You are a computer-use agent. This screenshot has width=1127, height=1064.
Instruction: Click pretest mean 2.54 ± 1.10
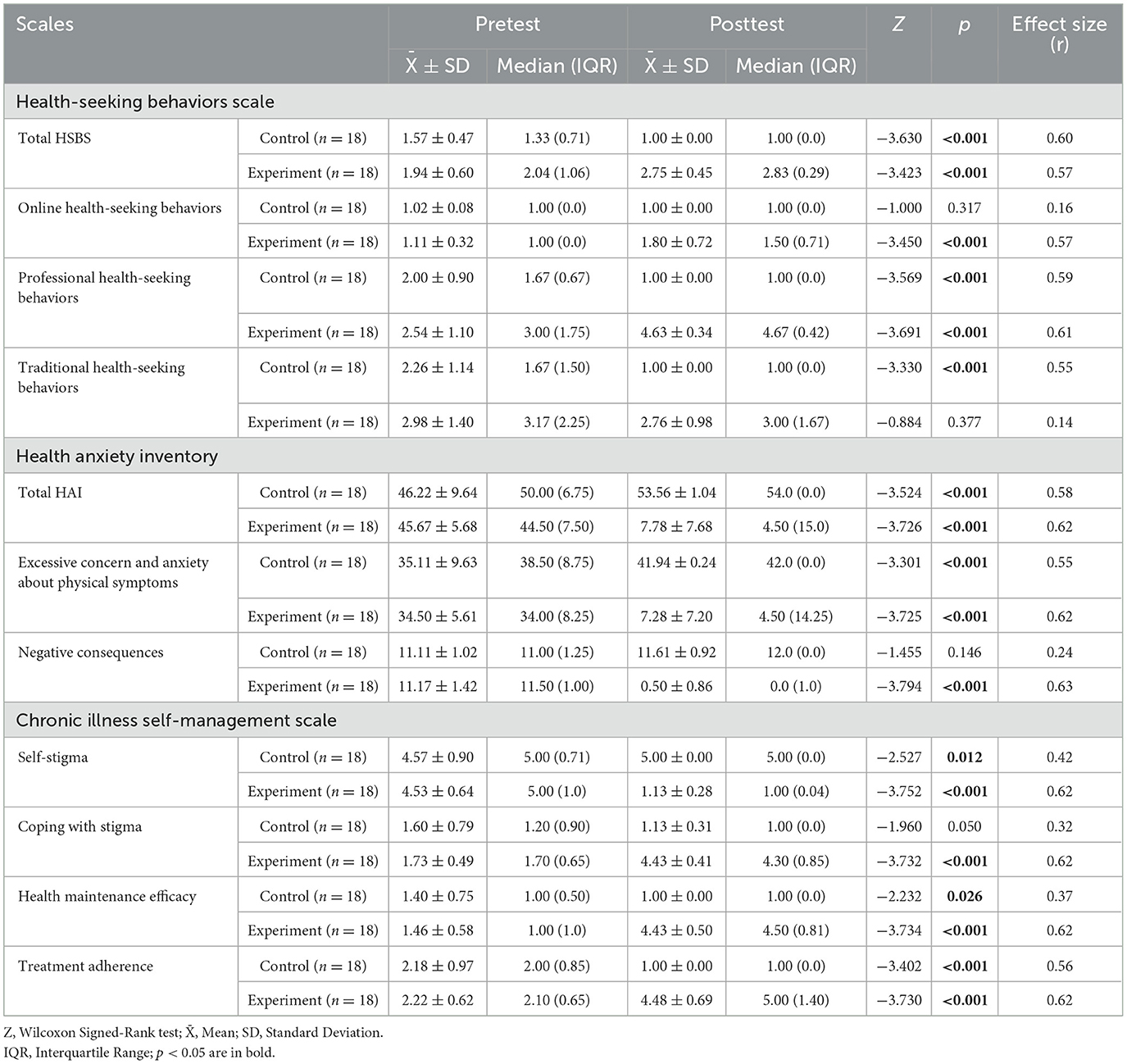click(x=438, y=333)
